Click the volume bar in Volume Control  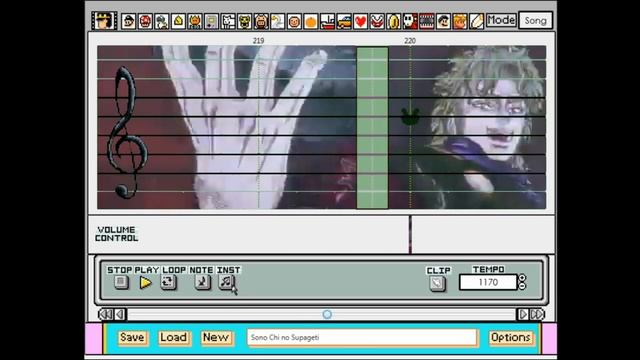point(411,235)
